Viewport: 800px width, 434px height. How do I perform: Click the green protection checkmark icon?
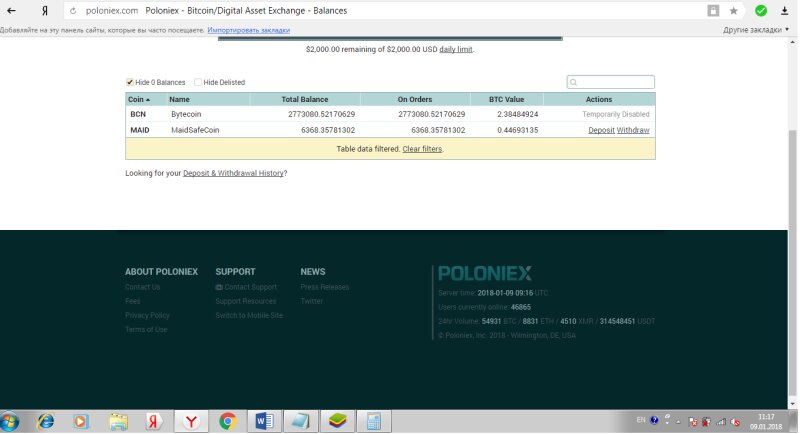coord(761,10)
